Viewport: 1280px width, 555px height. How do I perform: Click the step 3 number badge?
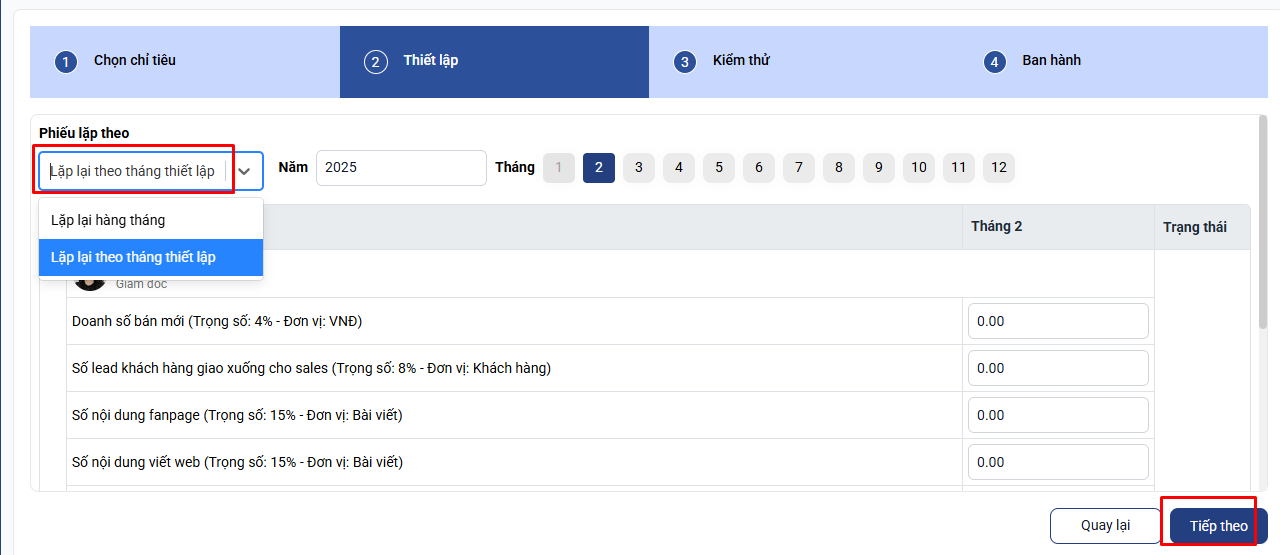coord(685,62)
